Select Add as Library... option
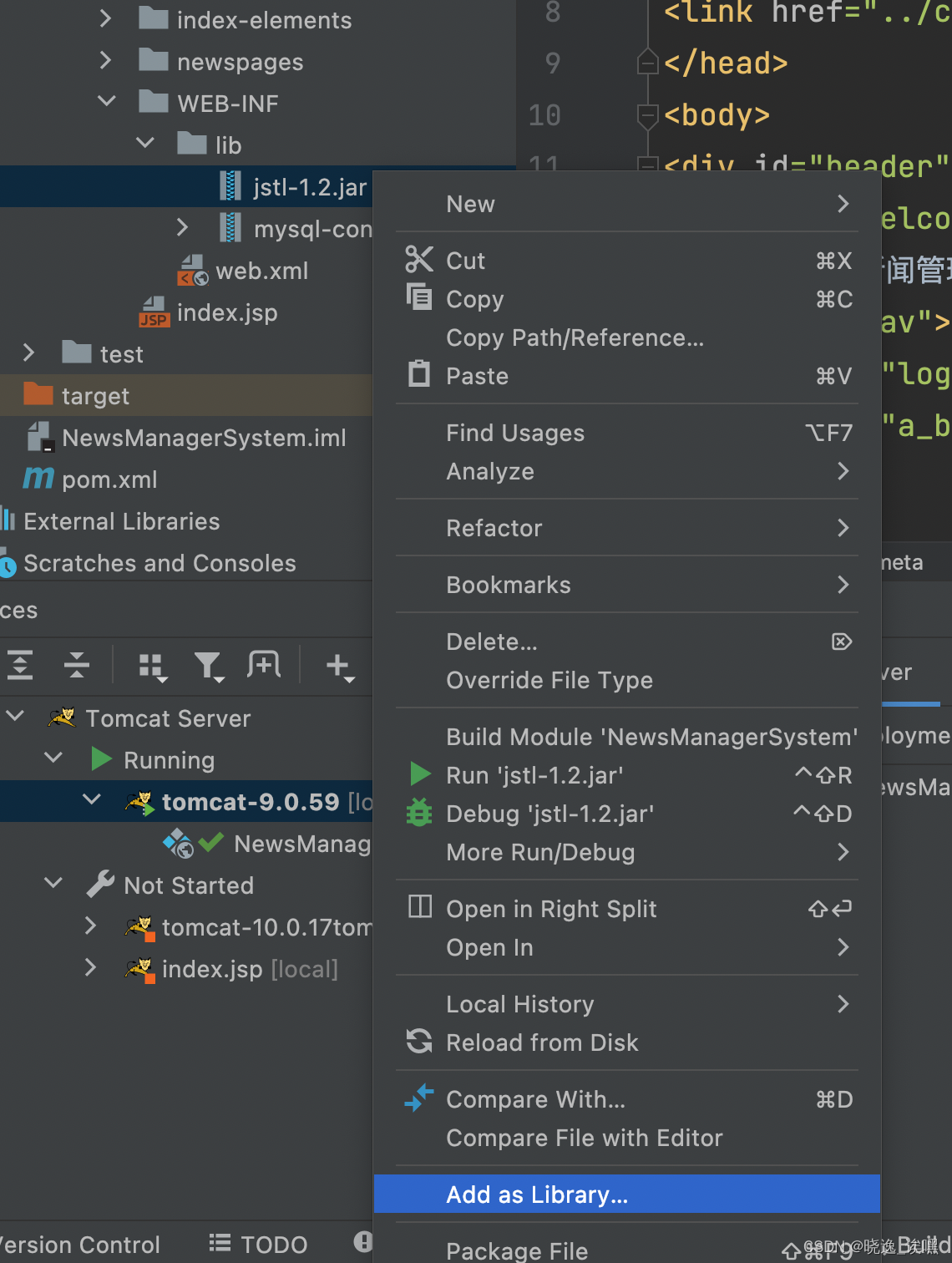Image resolution: width=952 pixels, height=1263 pixels. 626,1195
